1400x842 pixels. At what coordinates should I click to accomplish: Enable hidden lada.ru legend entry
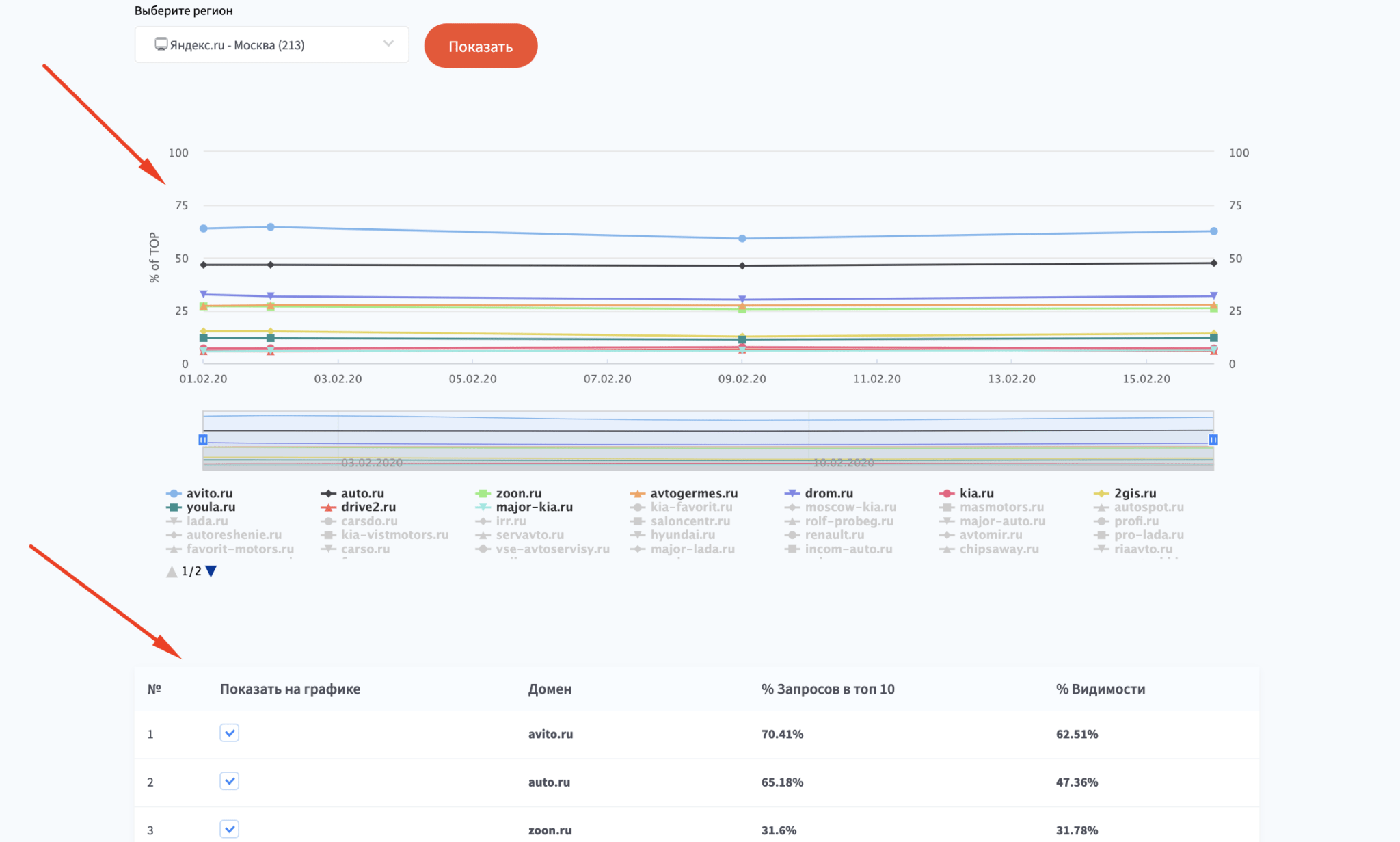[206, 521]
